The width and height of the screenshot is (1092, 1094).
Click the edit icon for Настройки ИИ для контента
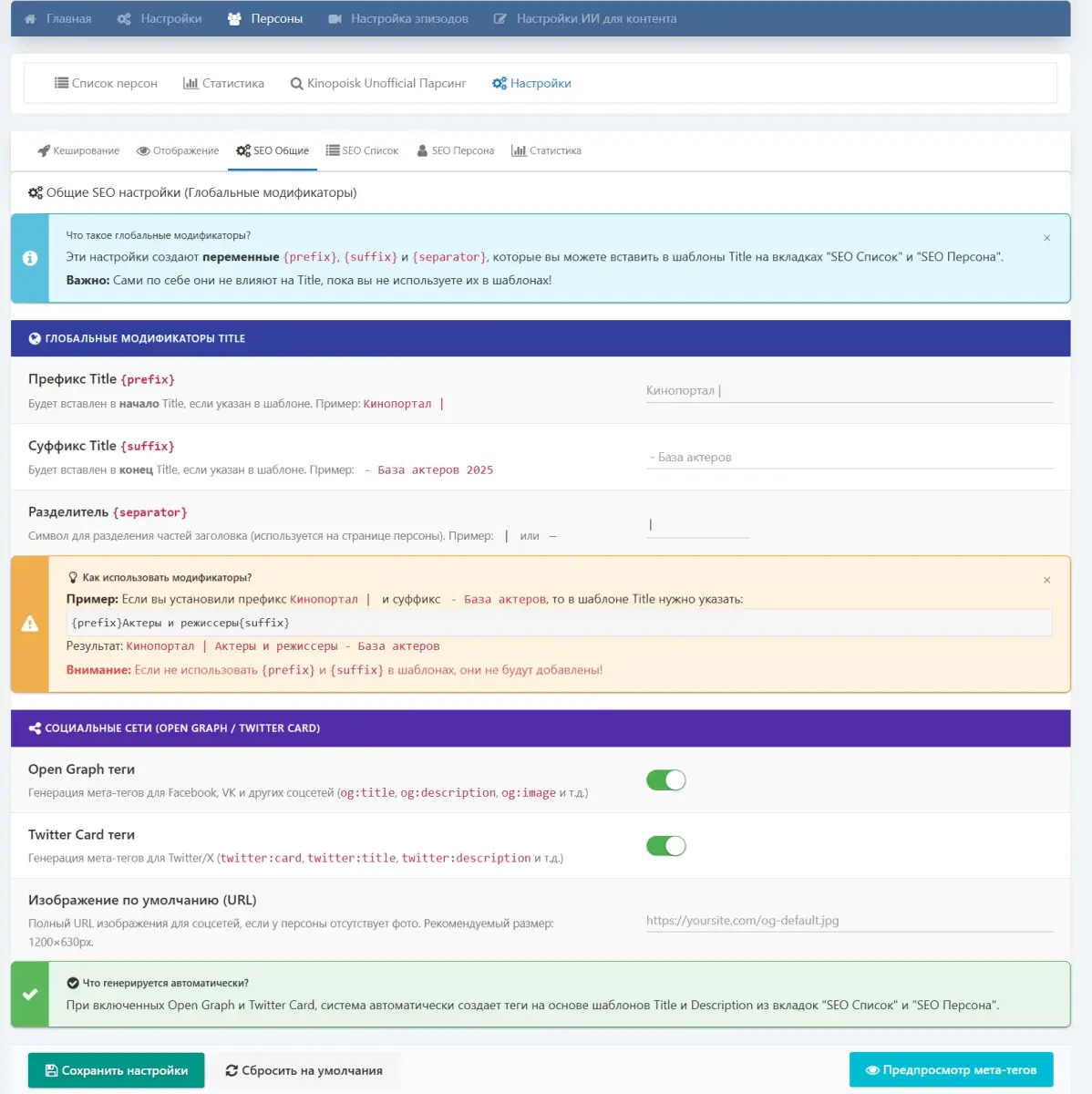click(x=500, y=19)
